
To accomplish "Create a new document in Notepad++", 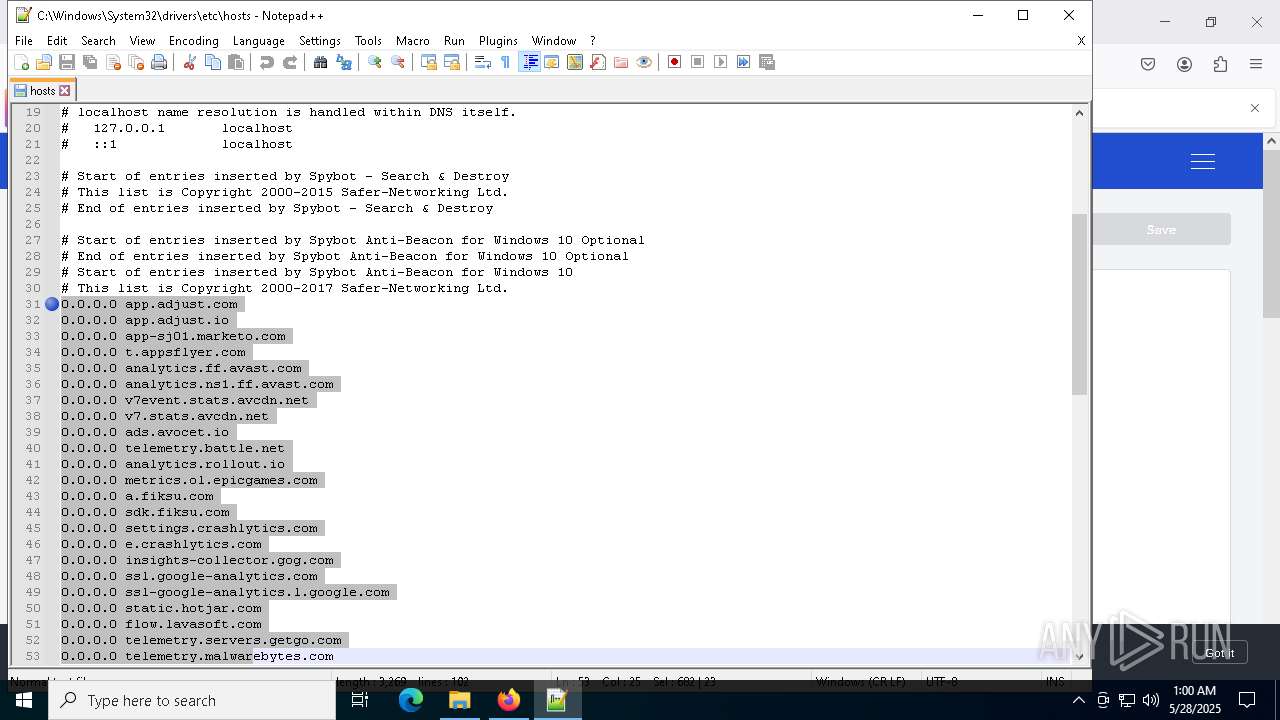I will [21, 62].
